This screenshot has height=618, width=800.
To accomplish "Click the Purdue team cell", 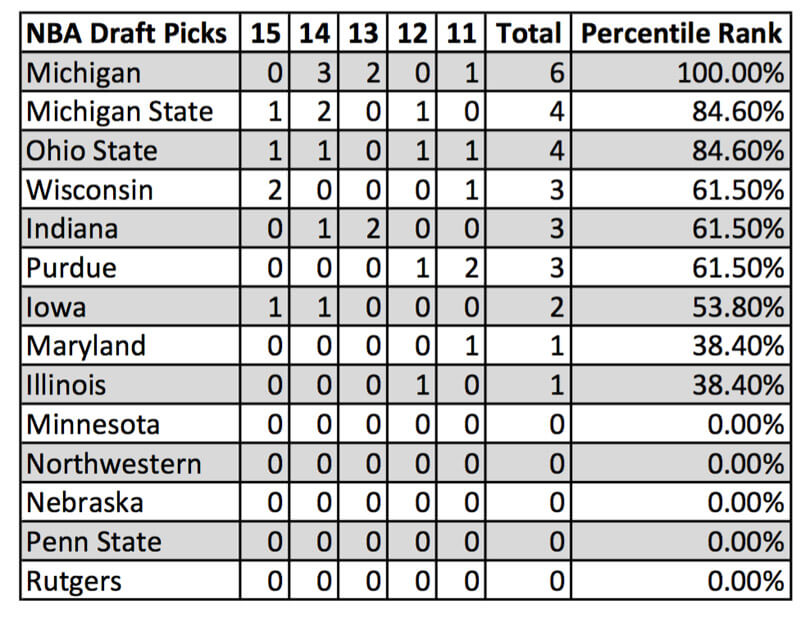I will 71,268.
